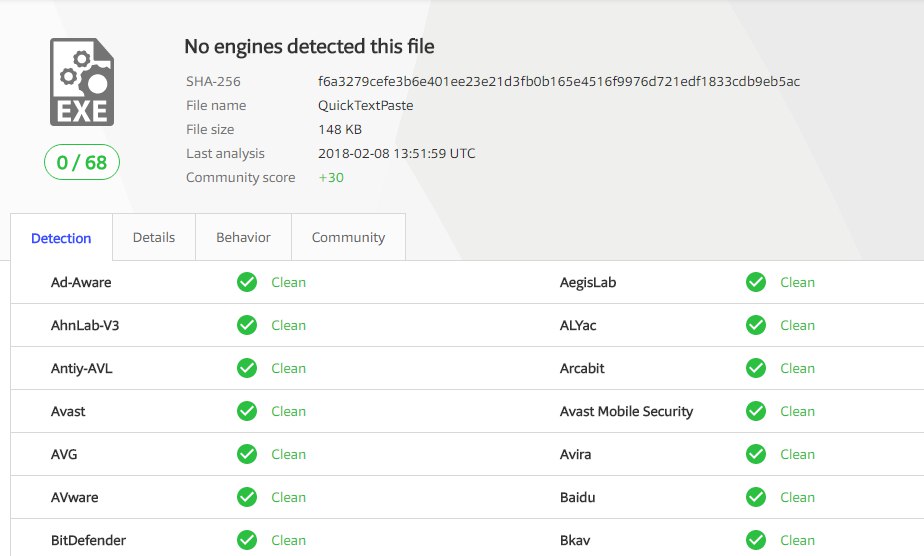This screenshot has width=924, height=556.
Task: Click the Arcabit engine name
Action: [582, 368]
